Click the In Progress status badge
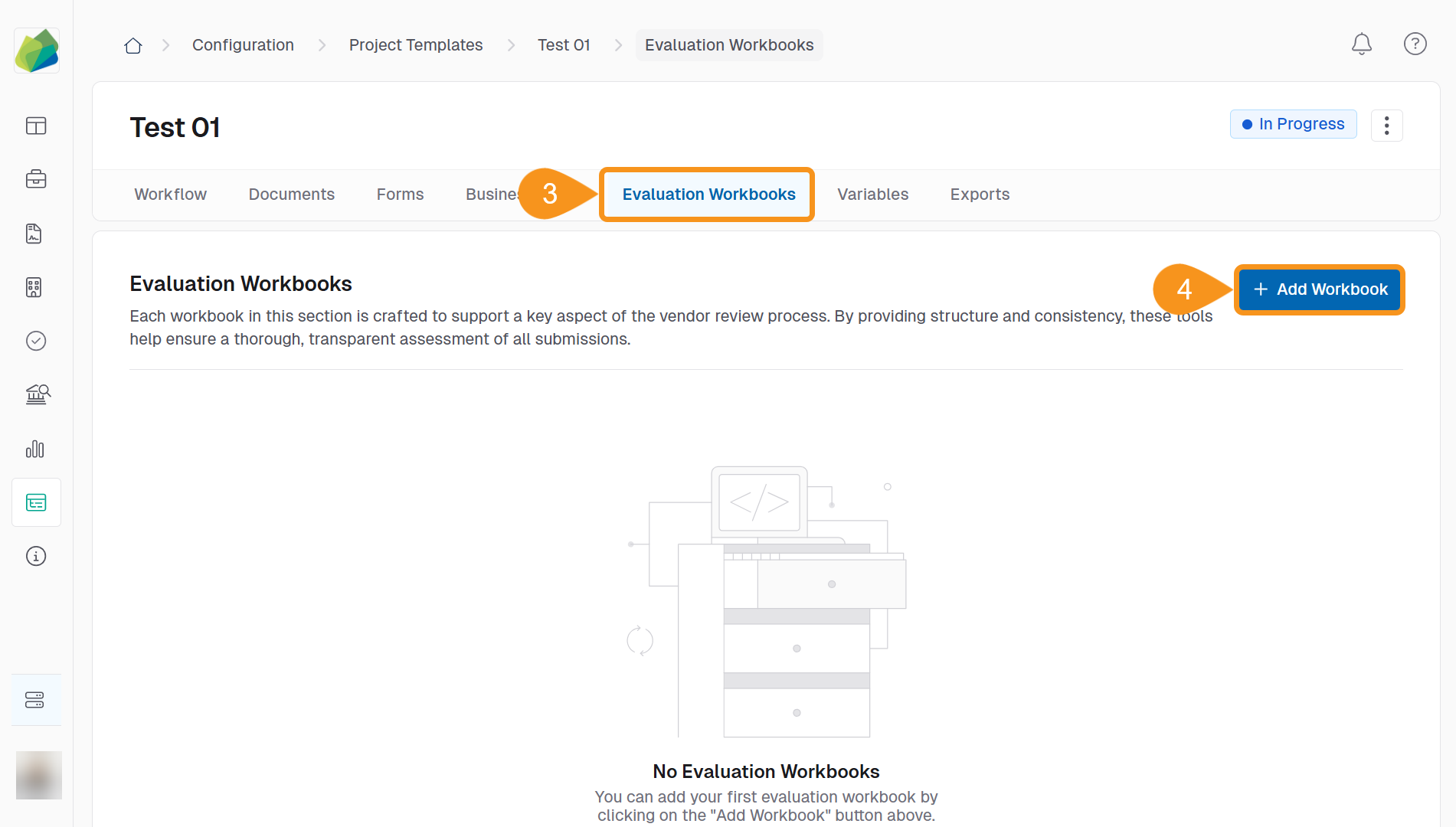This screenshot has height=827, width=1456. pos(1293,124)
